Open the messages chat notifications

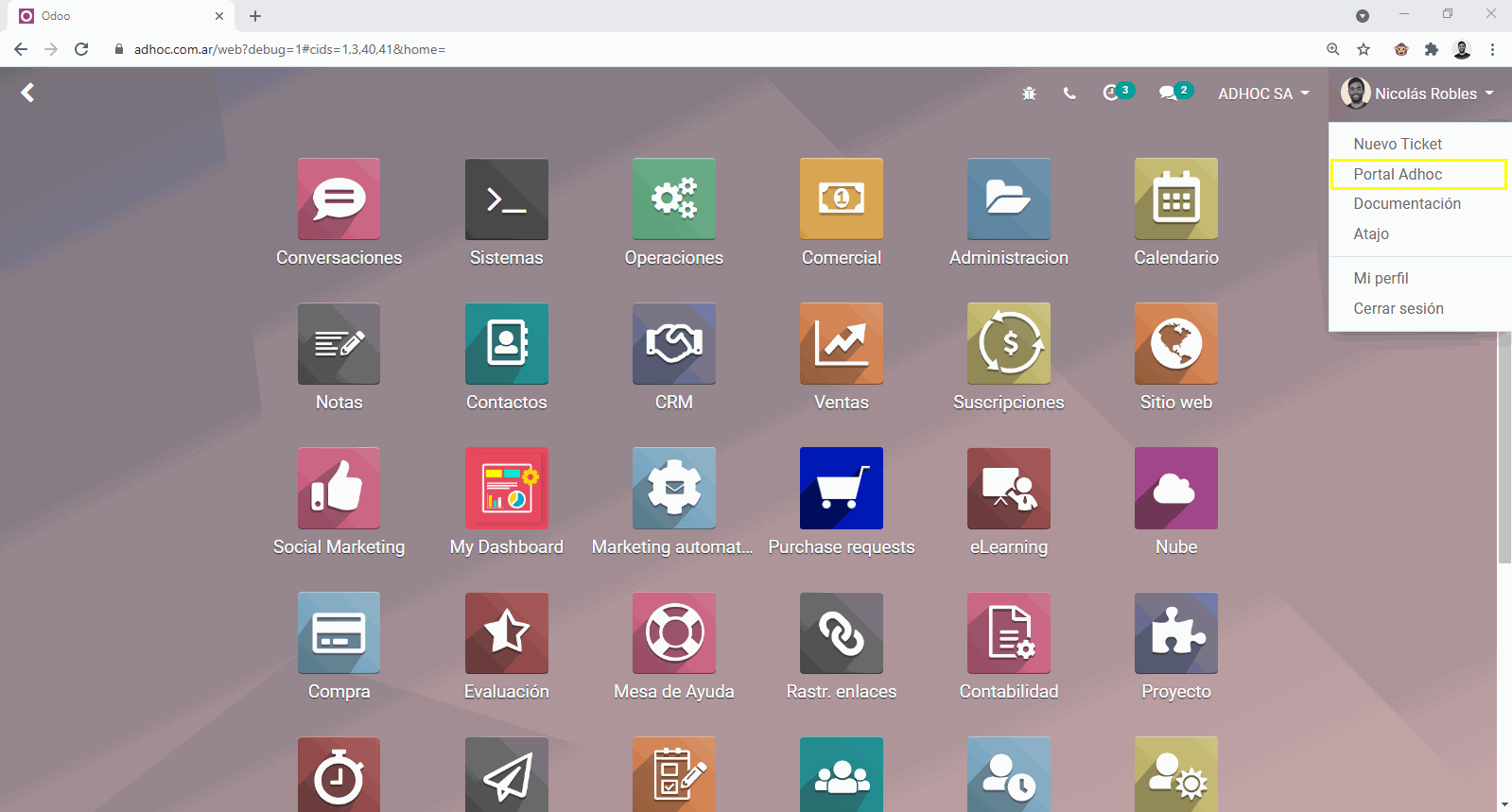click(x=1170, y=93)
